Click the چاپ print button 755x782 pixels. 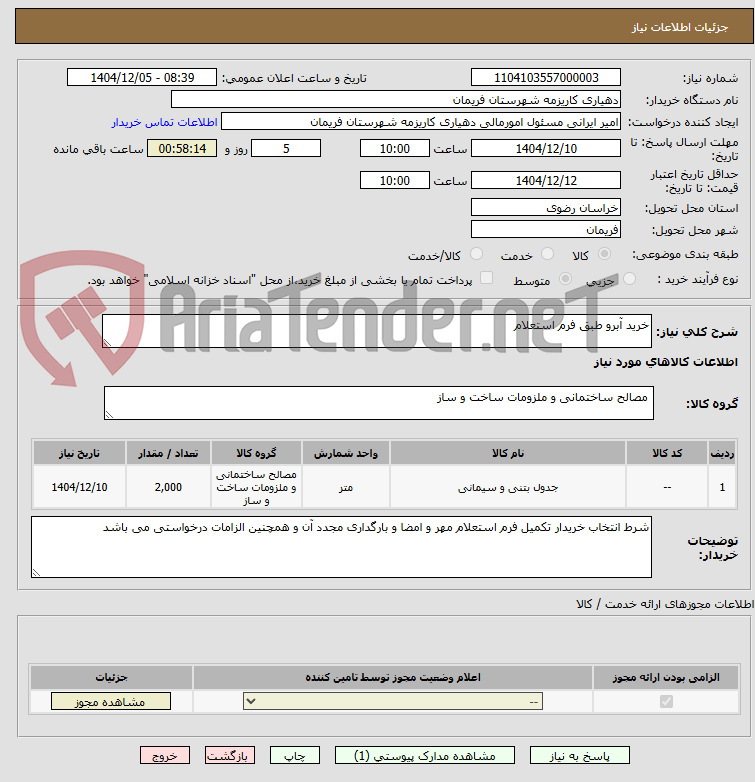pyautogui.click(x=295, y=756)
